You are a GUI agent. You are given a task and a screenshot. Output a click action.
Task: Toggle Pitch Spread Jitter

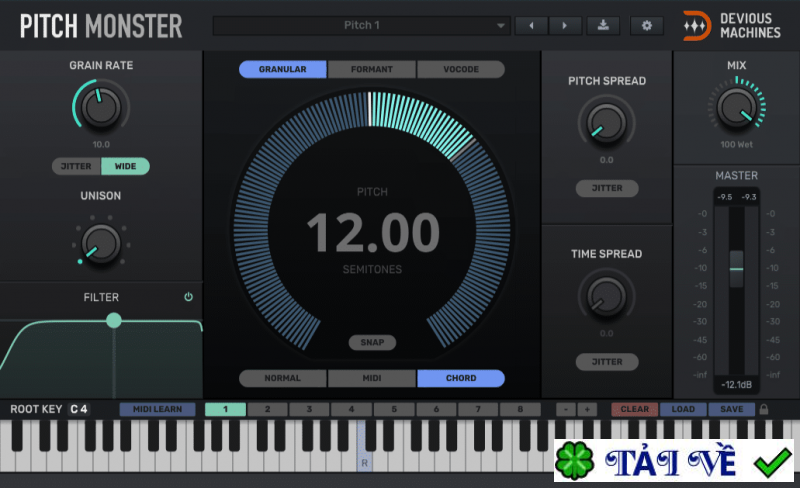[x=607, y=188]
